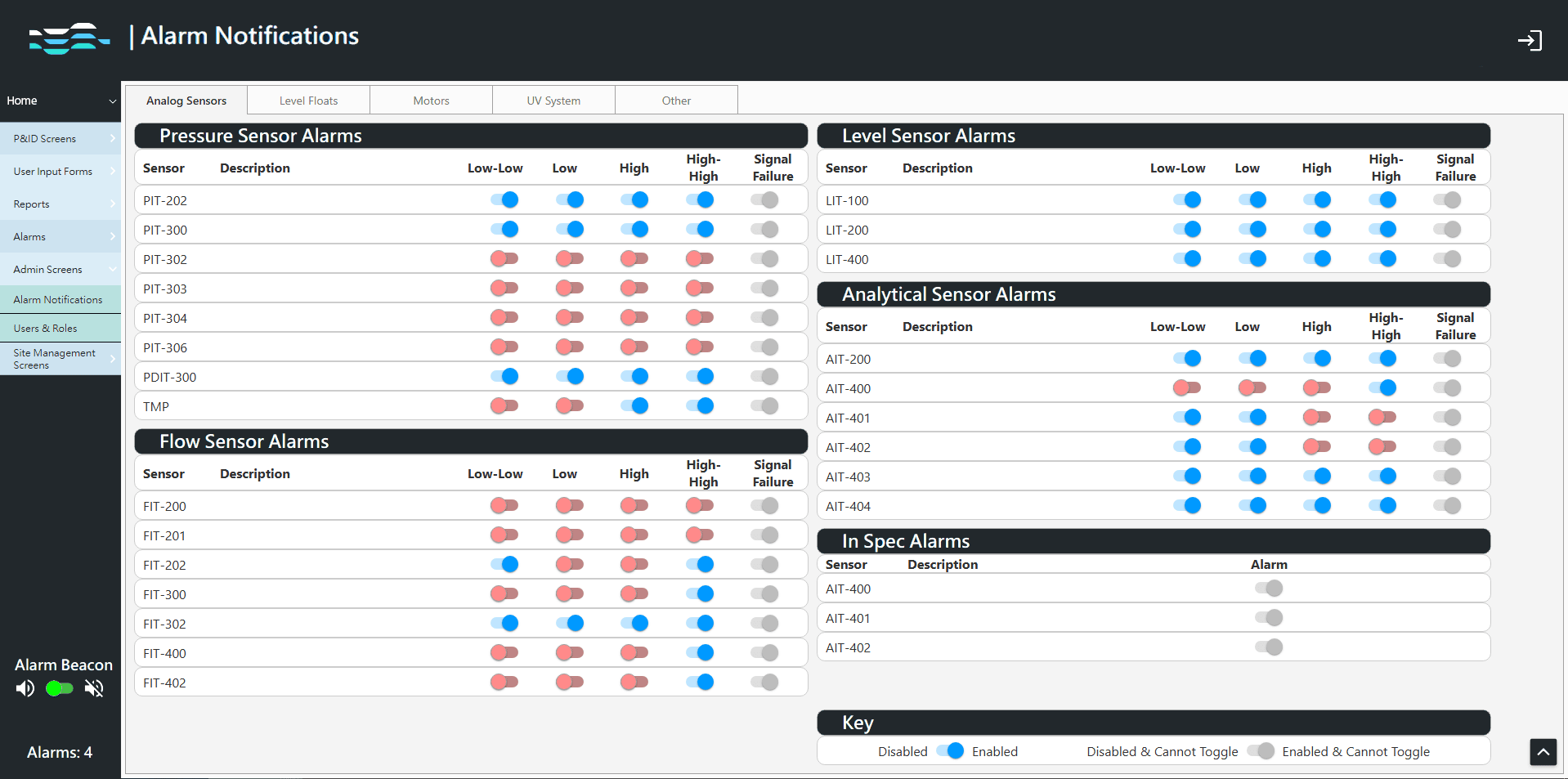Click the Alarms entry in the sidebar

29,236
